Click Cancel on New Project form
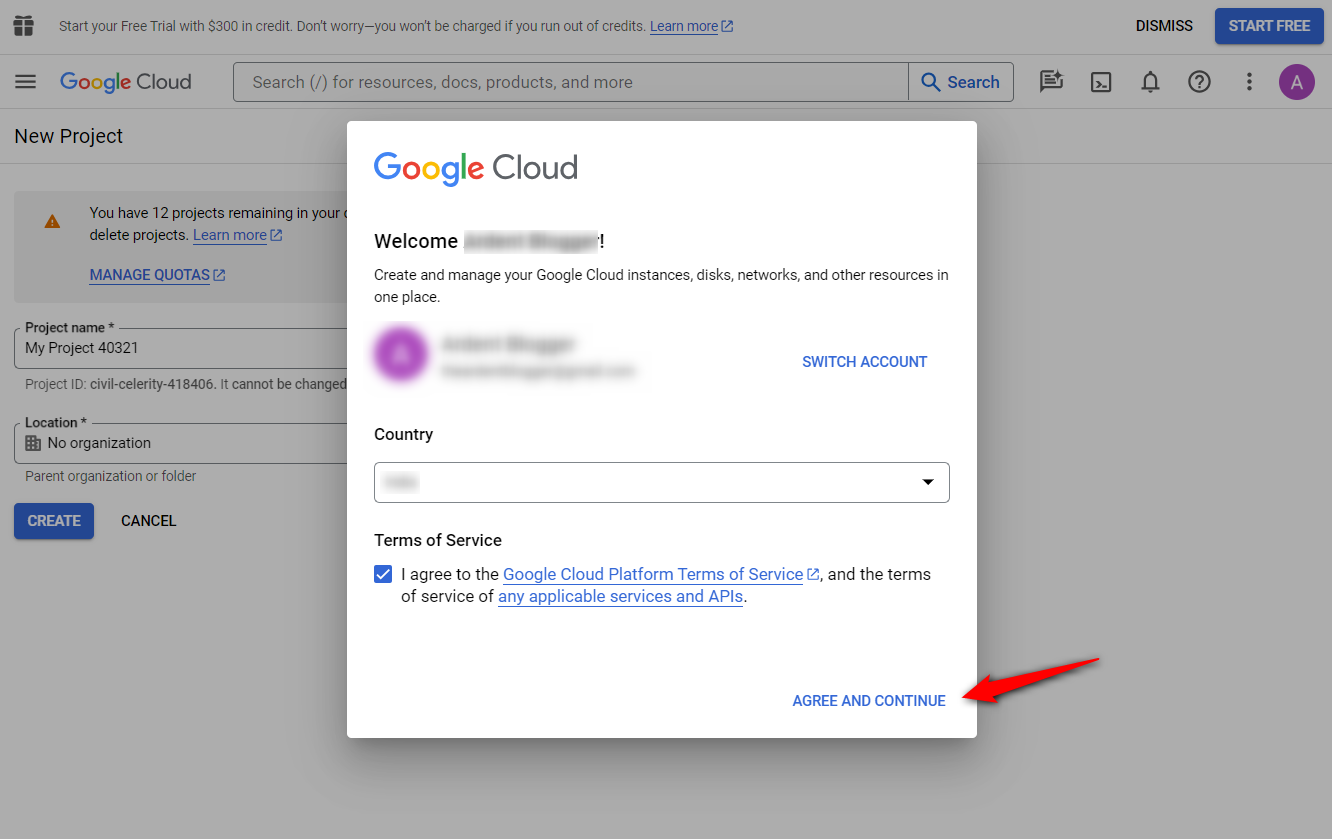Viewport: 1332px width, 839px height. (x=149, y=521)
